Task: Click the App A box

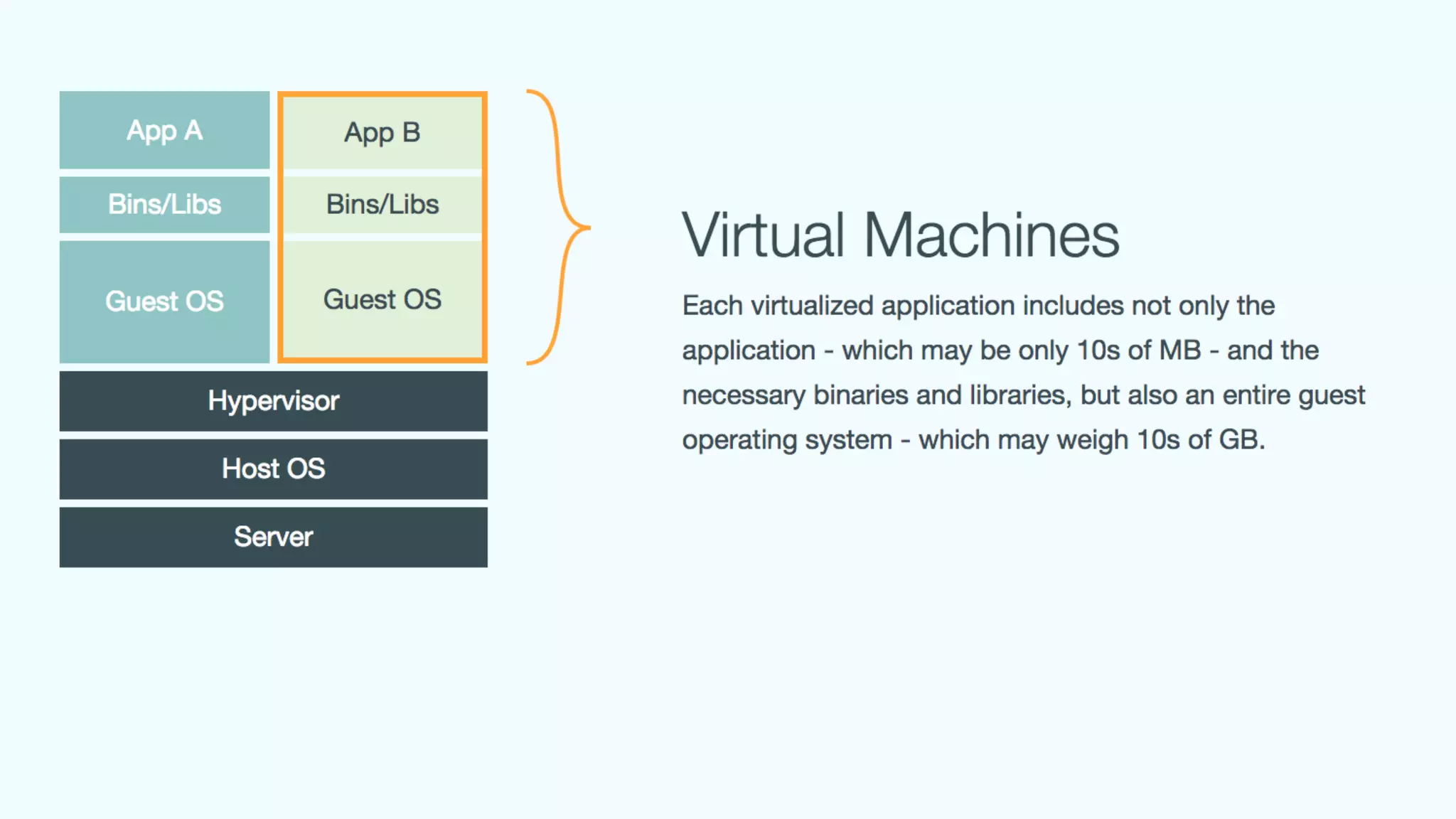Action: [164, 130]
